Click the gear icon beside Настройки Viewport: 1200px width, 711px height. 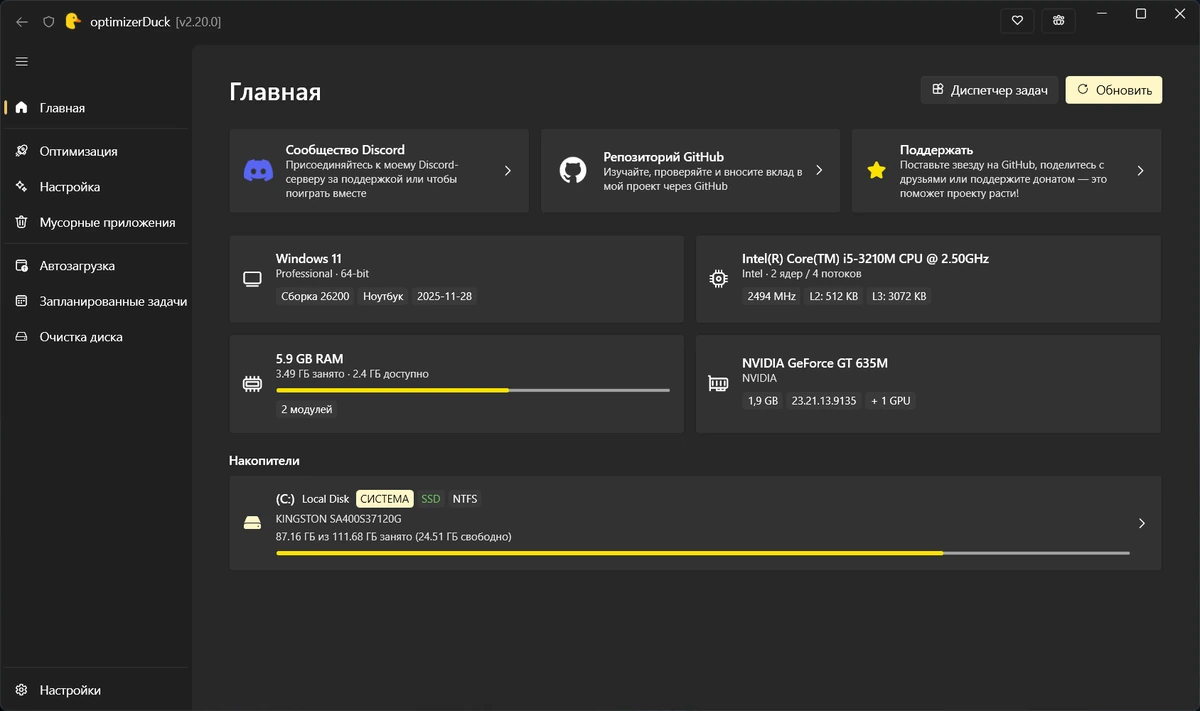(22, 690)
